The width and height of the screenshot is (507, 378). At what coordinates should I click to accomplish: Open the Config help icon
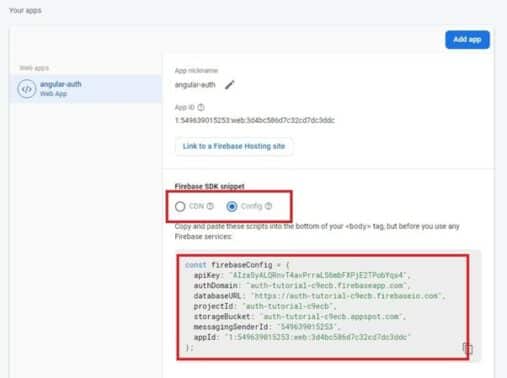point(268,206)
